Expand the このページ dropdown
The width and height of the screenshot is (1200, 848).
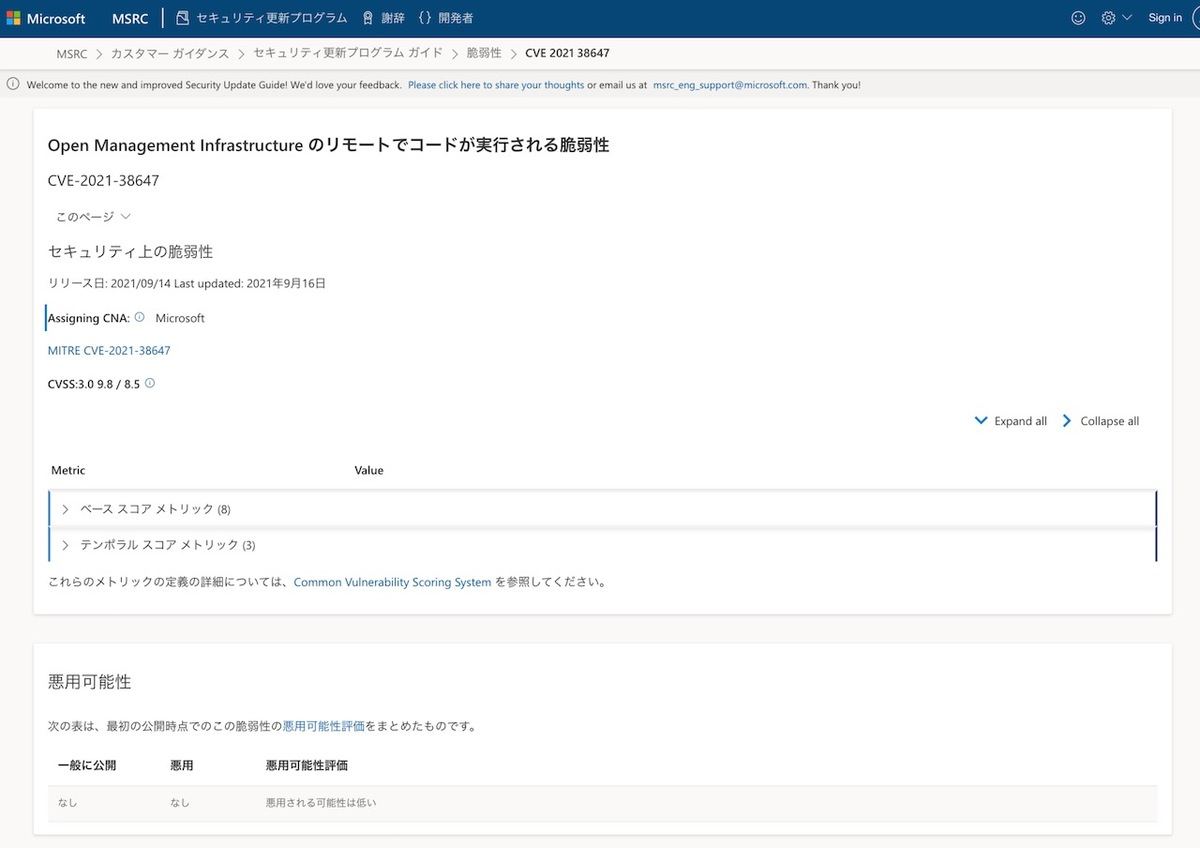point(93,216)
